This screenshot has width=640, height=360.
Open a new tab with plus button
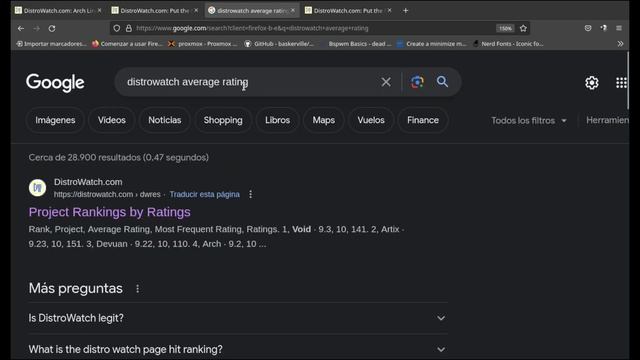tap(405, 11)
